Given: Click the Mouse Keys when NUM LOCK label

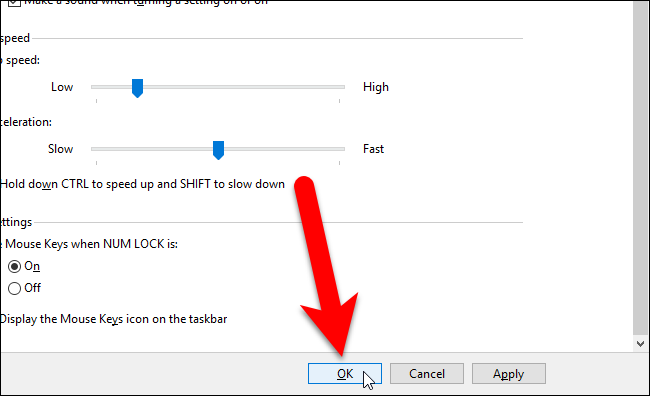Looking at the screenshot, I should click(89, 244).
